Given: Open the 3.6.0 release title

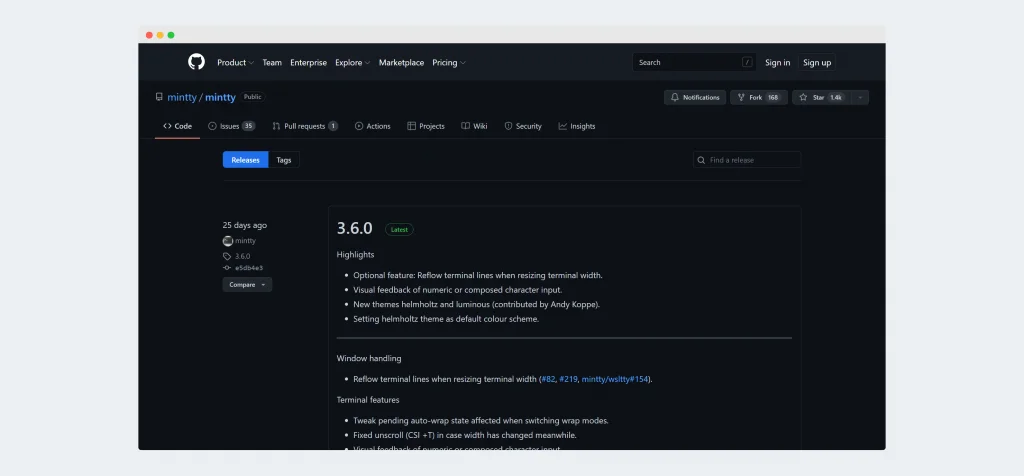Looking at the screenshot, I should tap(355, 229).
